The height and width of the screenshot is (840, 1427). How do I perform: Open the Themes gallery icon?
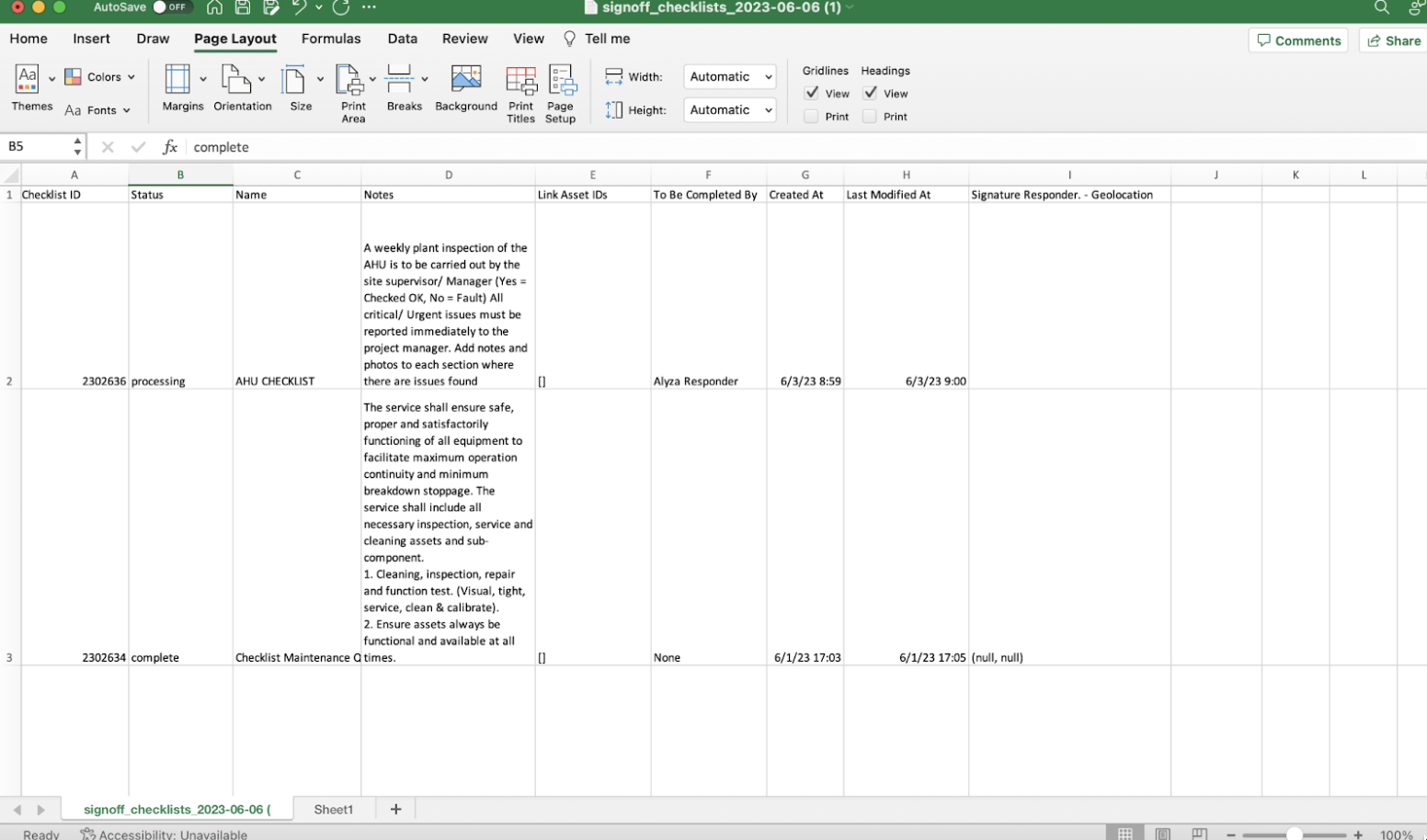click(x=28, y=78)
